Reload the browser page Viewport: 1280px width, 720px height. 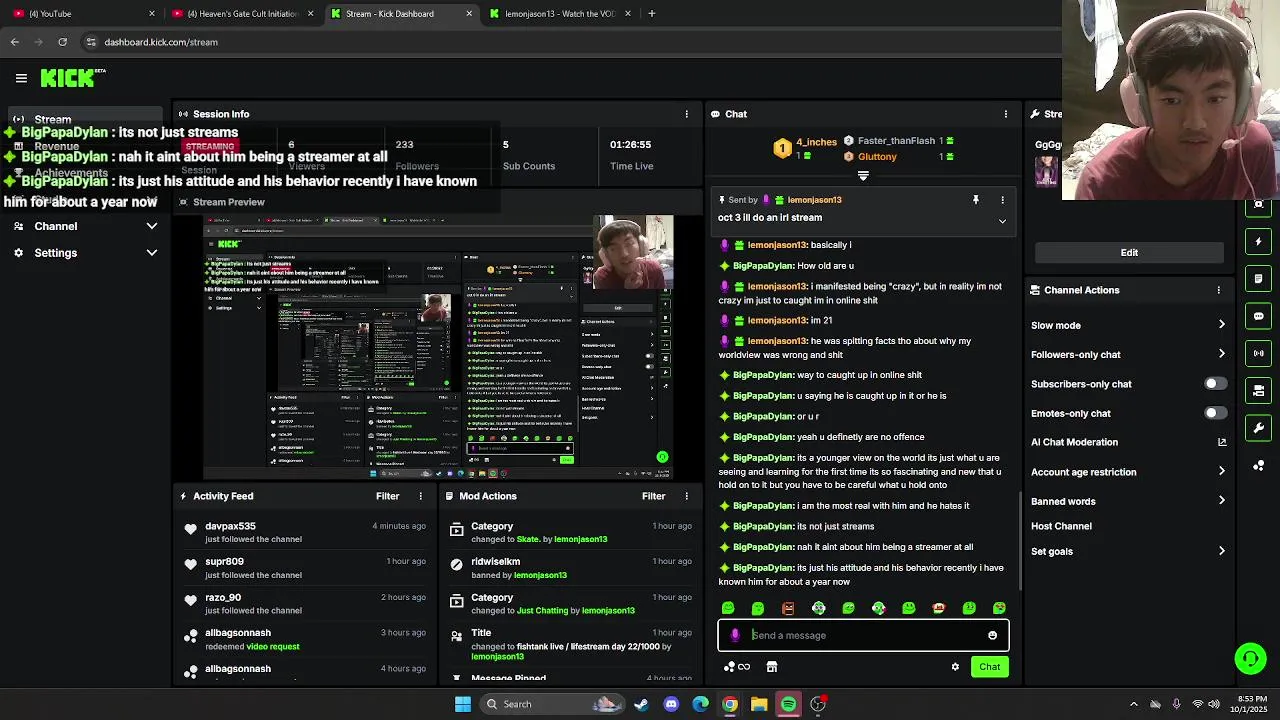tap(62, 42)
